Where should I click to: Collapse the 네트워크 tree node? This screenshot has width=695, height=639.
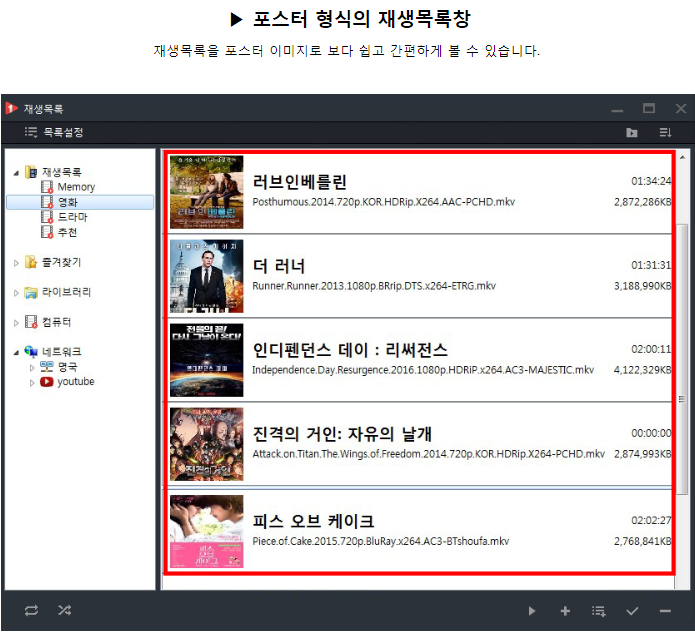[16, 352]
